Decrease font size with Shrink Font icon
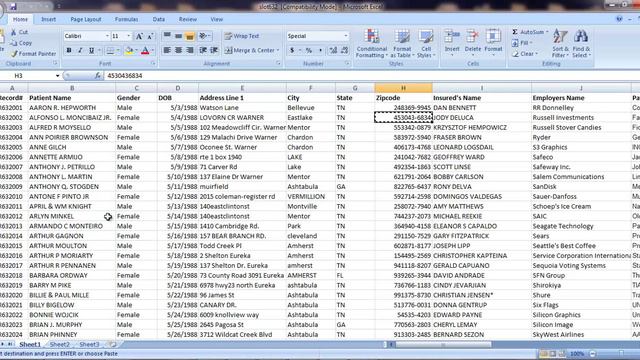This screenshot has width=640, height=360. 150,36
